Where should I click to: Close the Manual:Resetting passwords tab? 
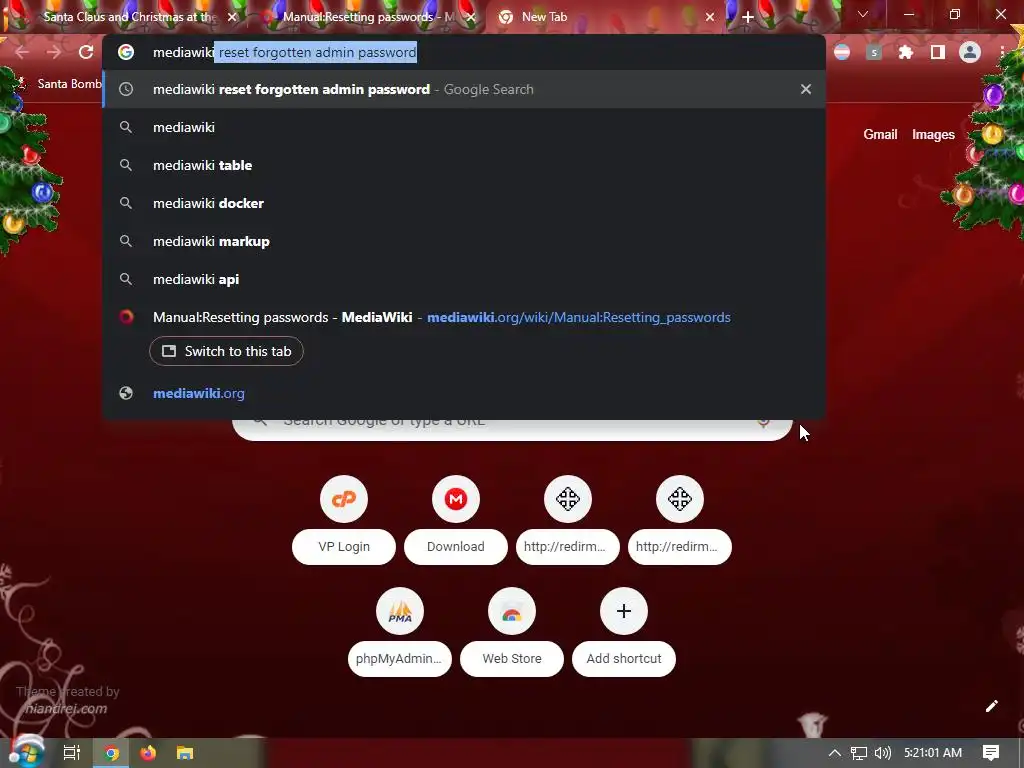471,17
